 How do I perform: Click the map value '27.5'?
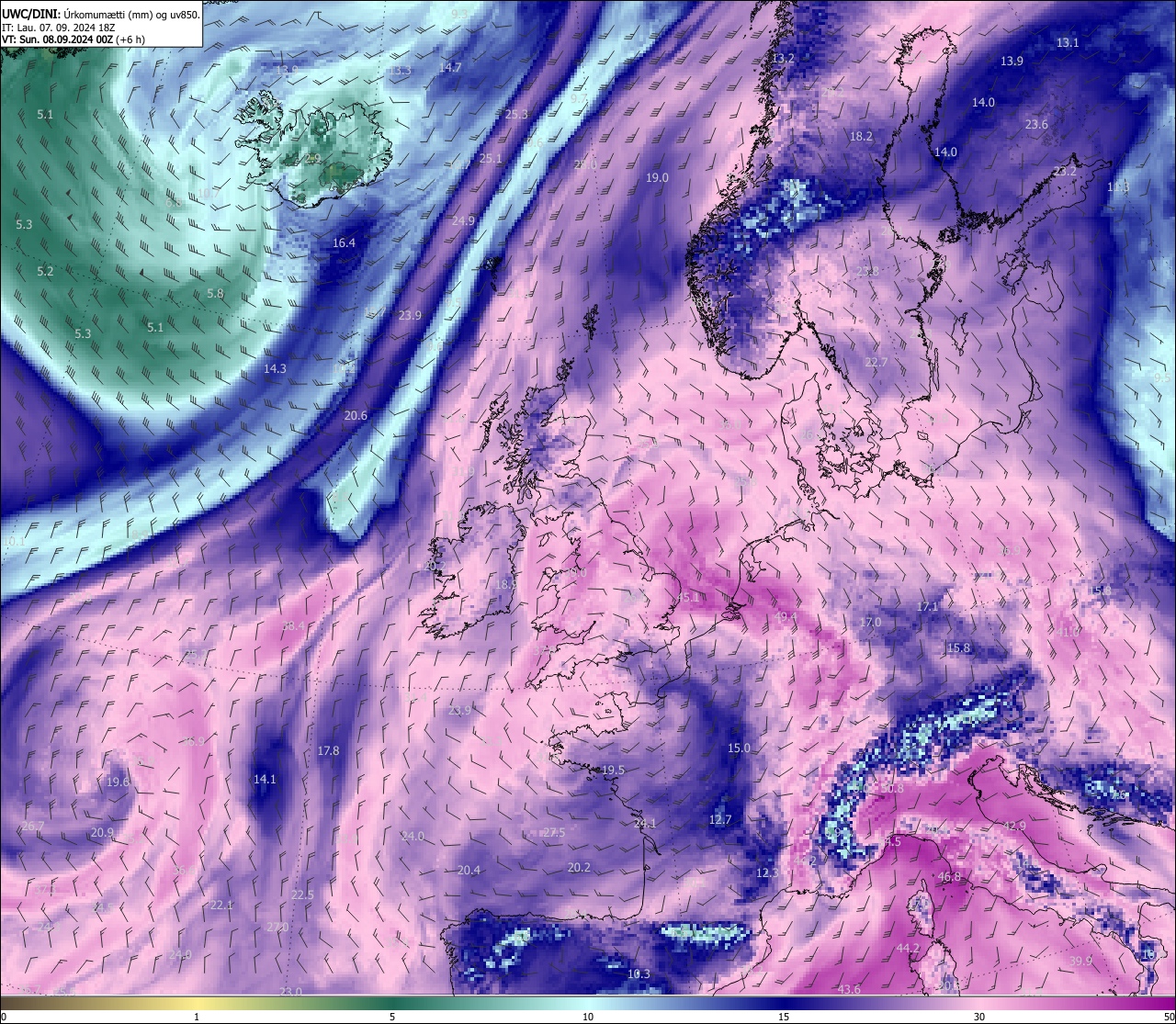pyautogui.click(x=554, y=833)
